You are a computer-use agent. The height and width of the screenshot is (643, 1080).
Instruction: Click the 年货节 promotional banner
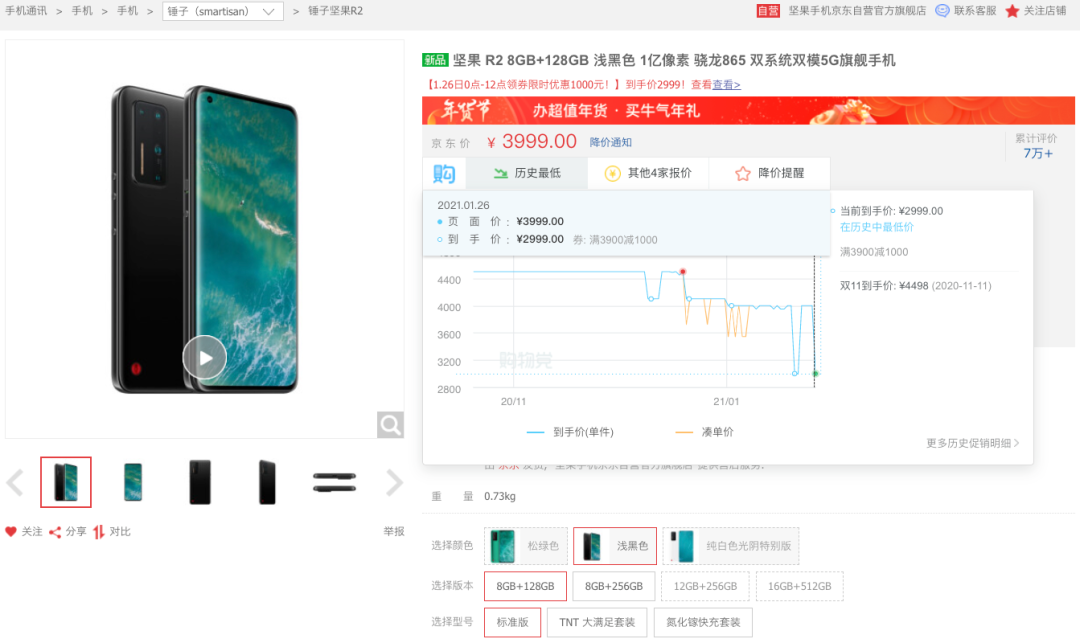[748, 110]
